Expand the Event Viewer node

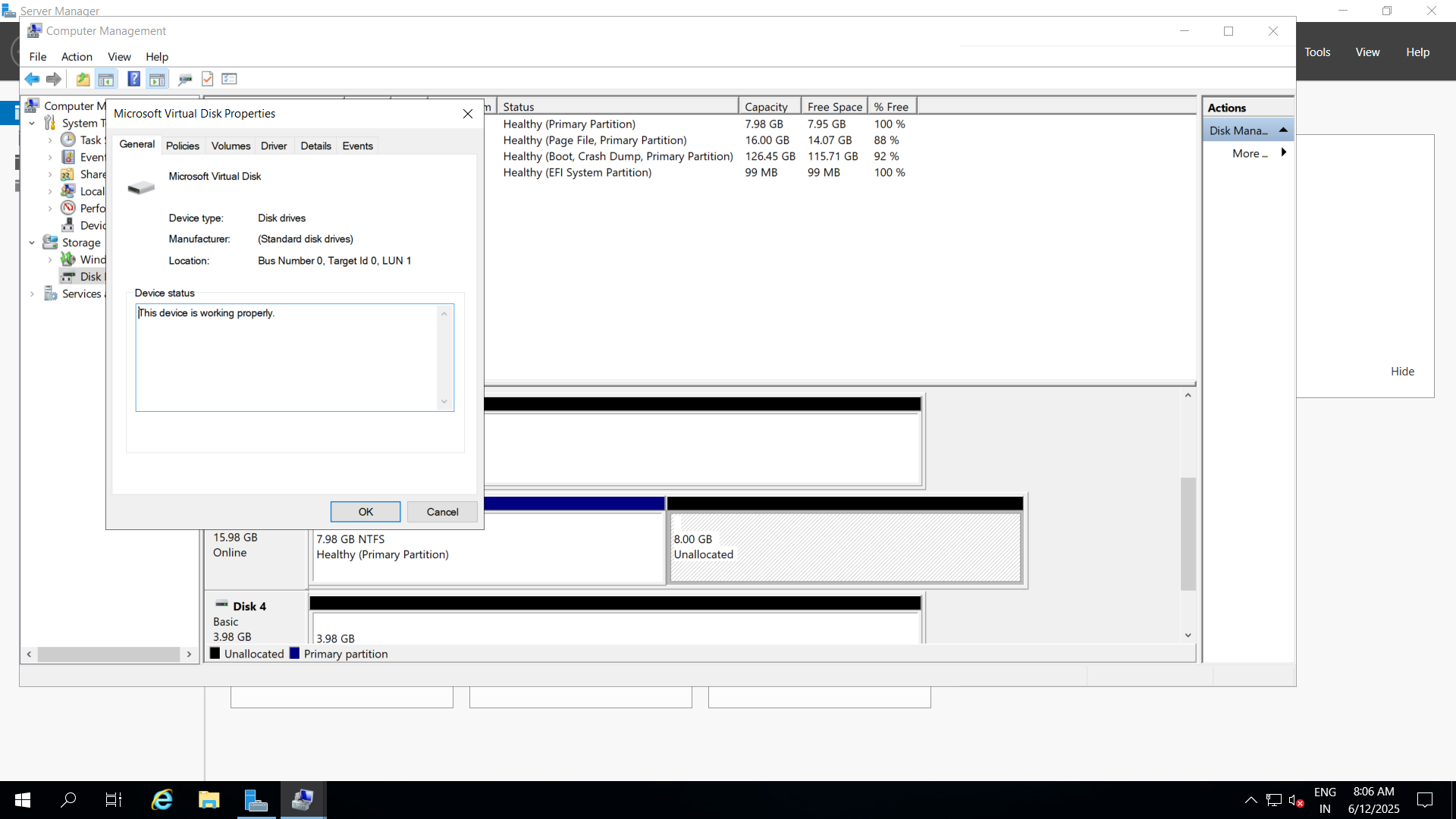coord(50,157)
